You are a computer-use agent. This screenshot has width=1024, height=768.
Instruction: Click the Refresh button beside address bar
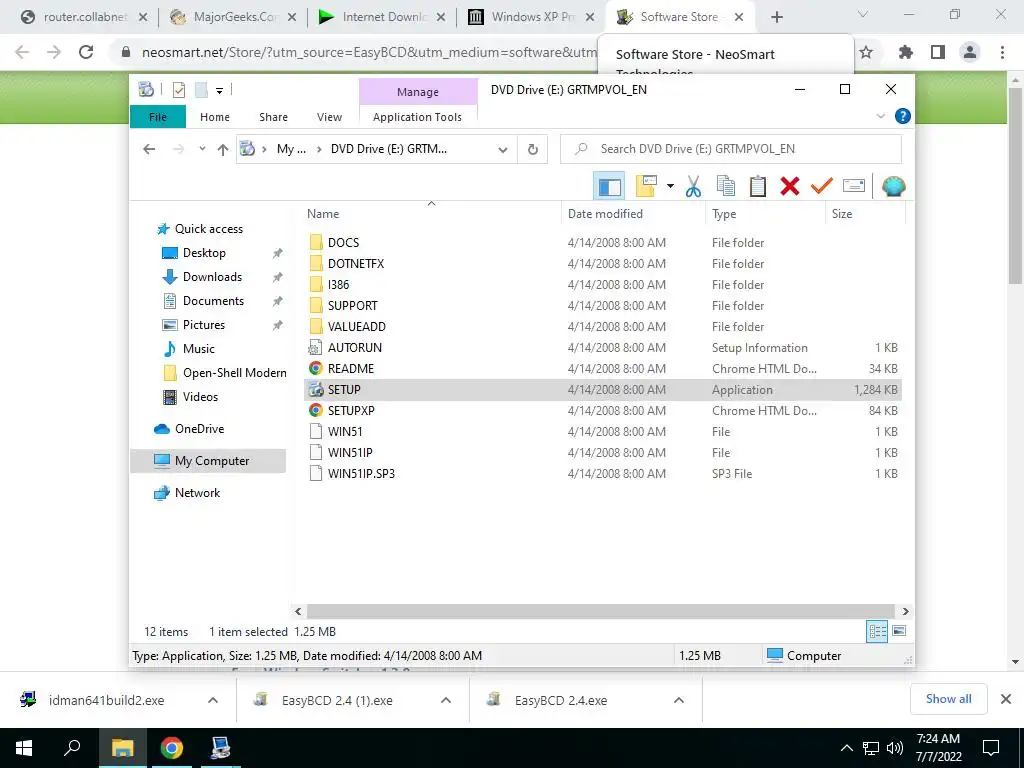pyautogui.click(x=533, y=150)
